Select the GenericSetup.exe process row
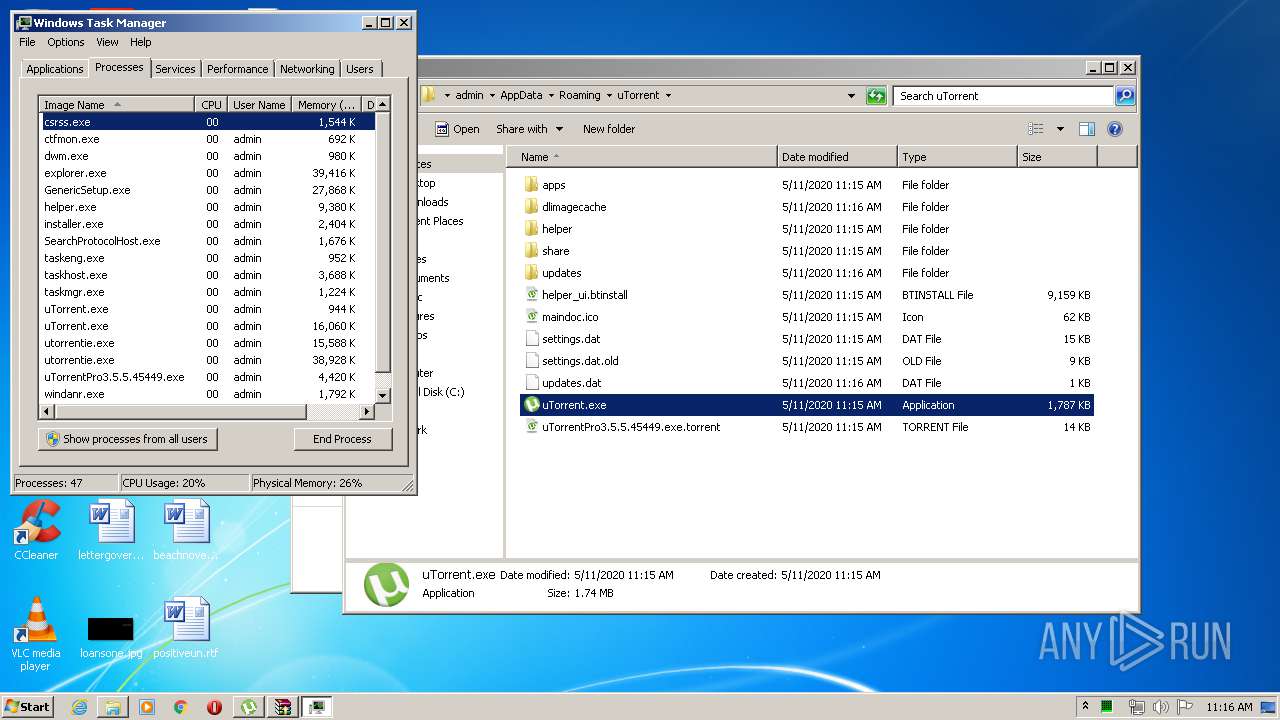The image size is (1280, 720). pos(208,190)
